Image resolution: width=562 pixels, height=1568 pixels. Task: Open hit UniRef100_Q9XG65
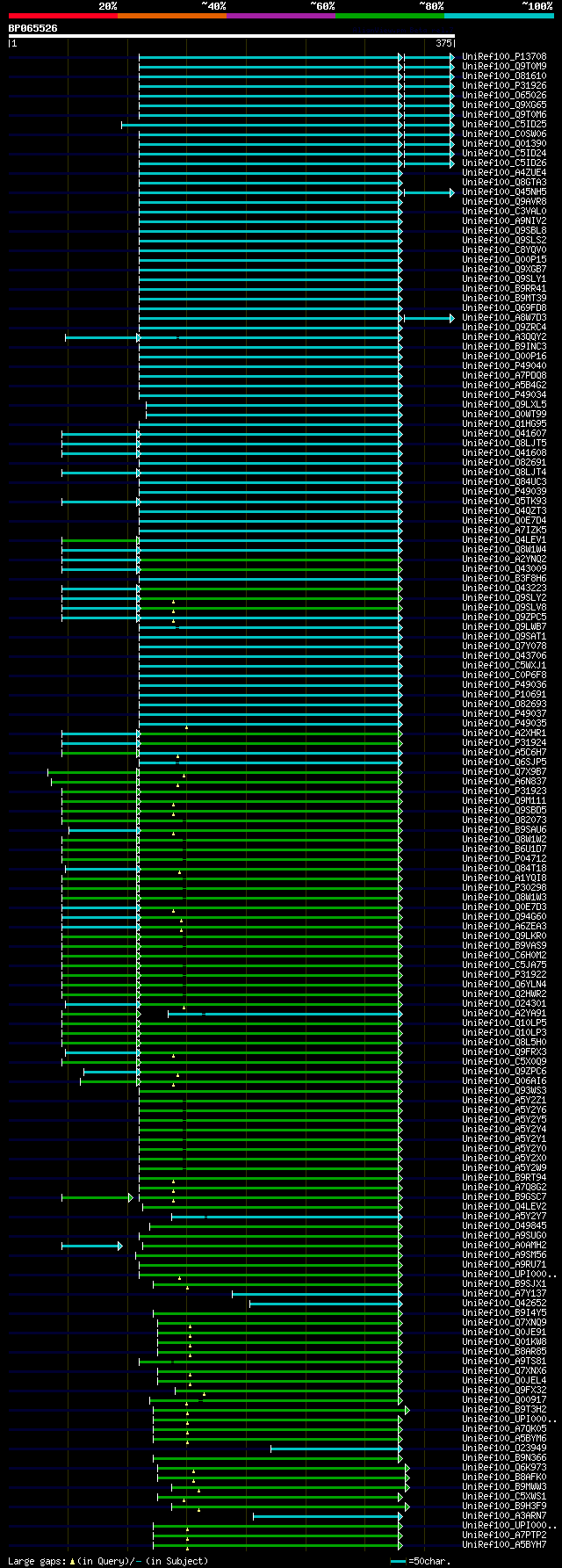[504, 105]
